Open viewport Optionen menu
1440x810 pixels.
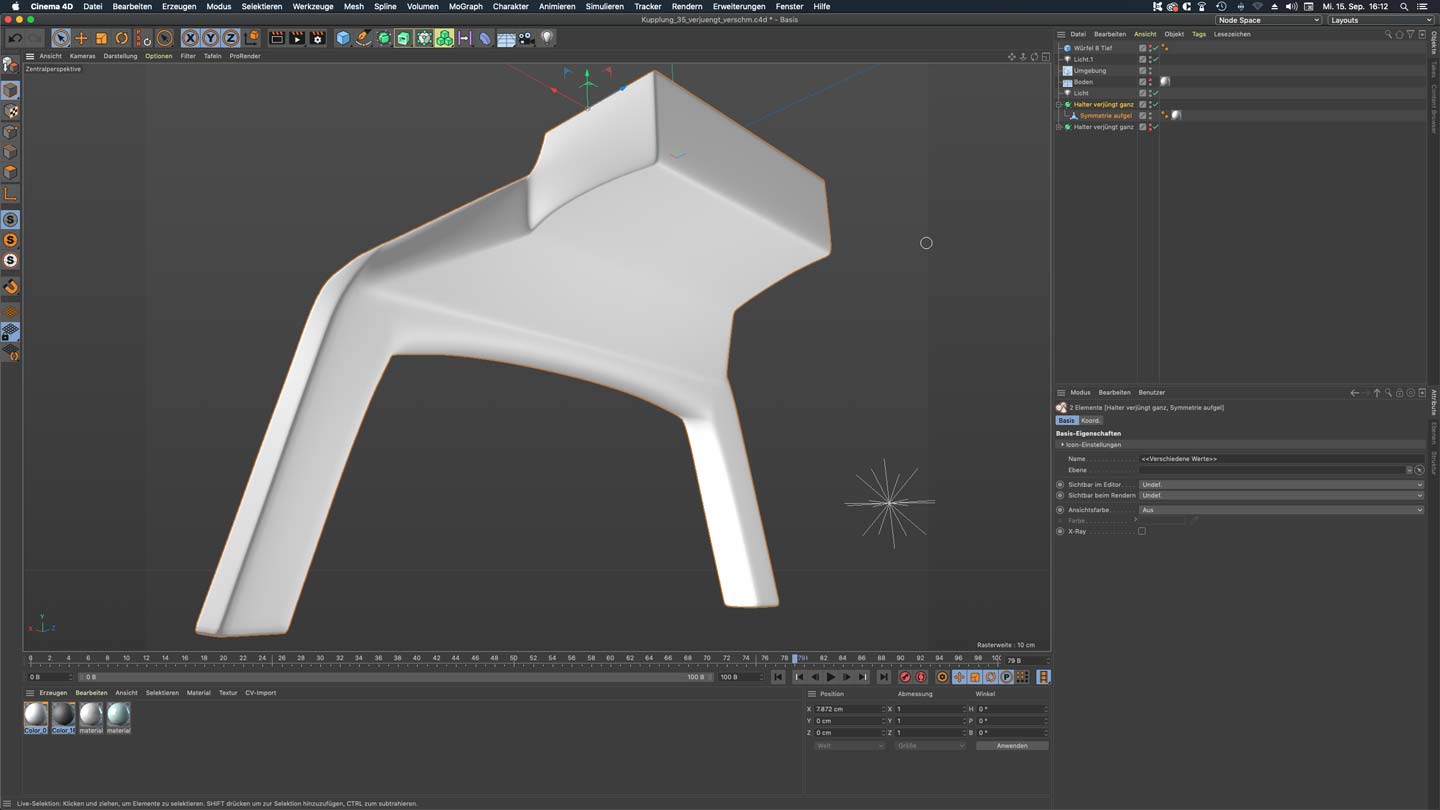(158, 56)
